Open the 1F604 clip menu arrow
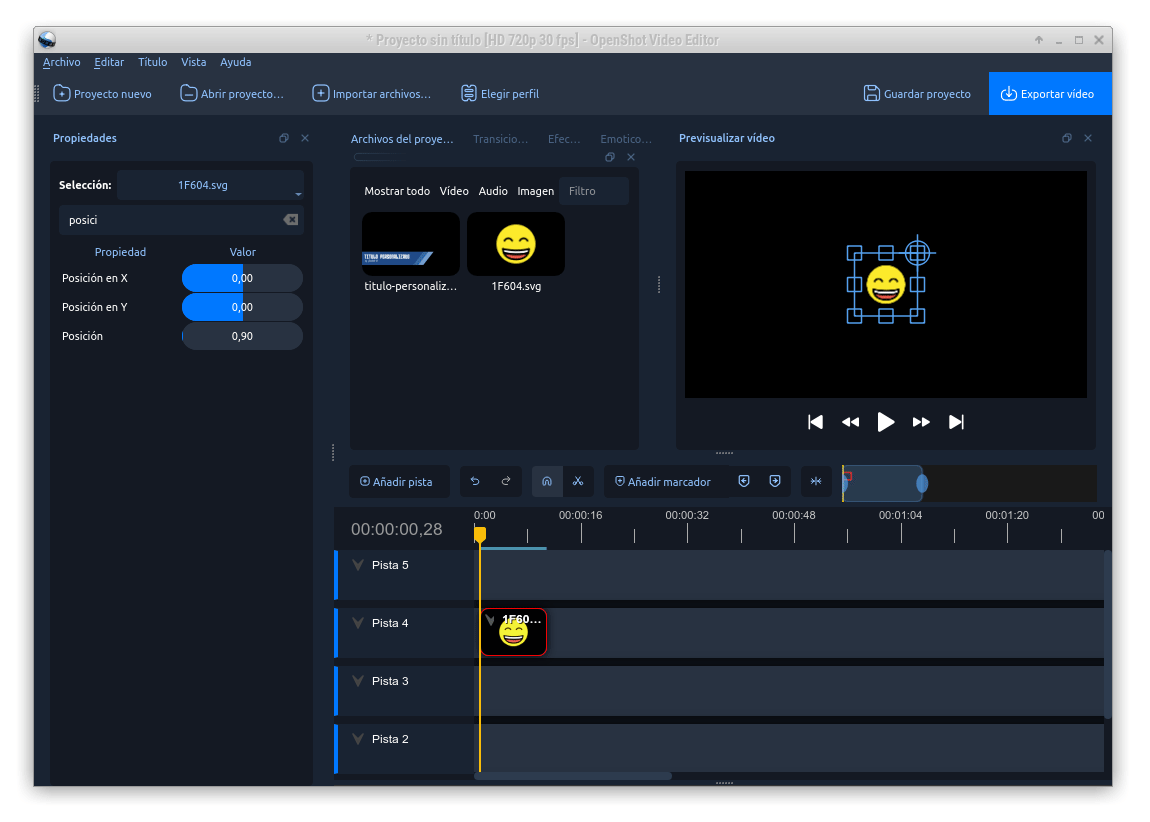Viewport: 1150px width, 822px height. point(490,620)
